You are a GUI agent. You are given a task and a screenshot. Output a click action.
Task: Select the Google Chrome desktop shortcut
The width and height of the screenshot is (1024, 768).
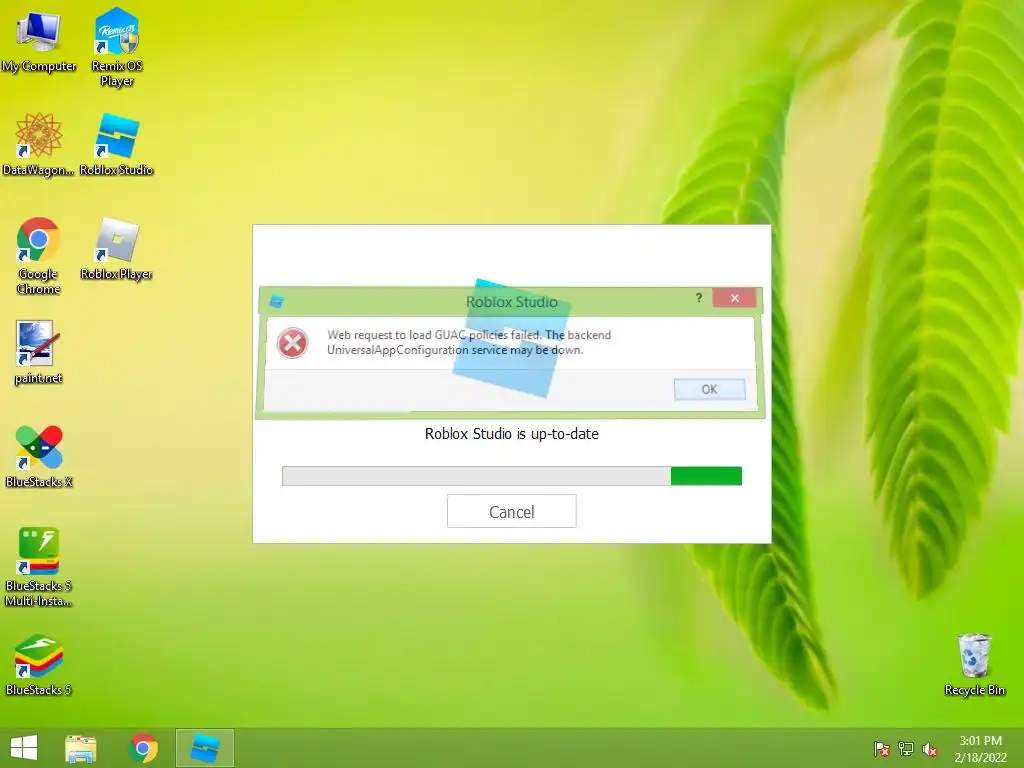(39, 255)
